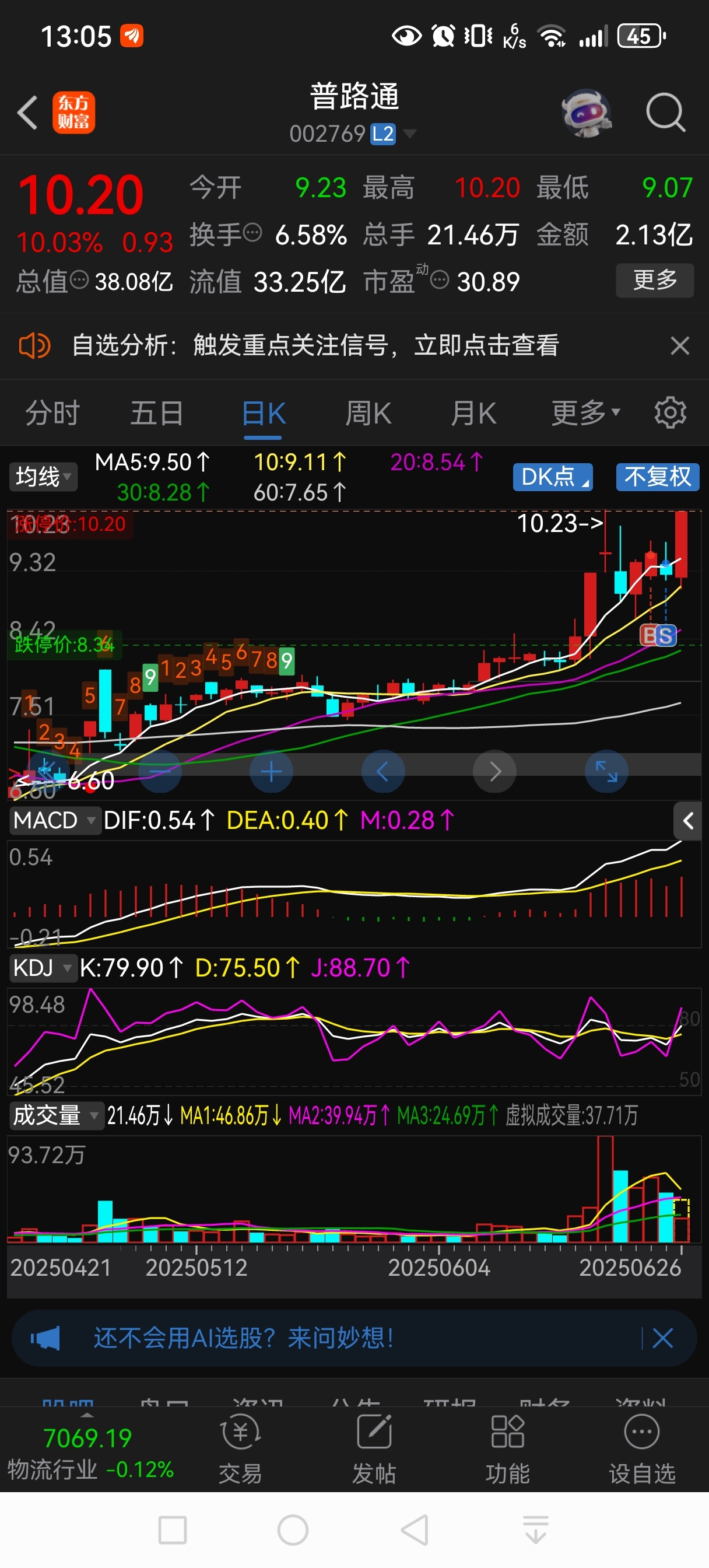The height and width of the screenshot is (1568, 709).
Task: Expand the stock code 002769 dropdown arrow
Action: [409, 134]
